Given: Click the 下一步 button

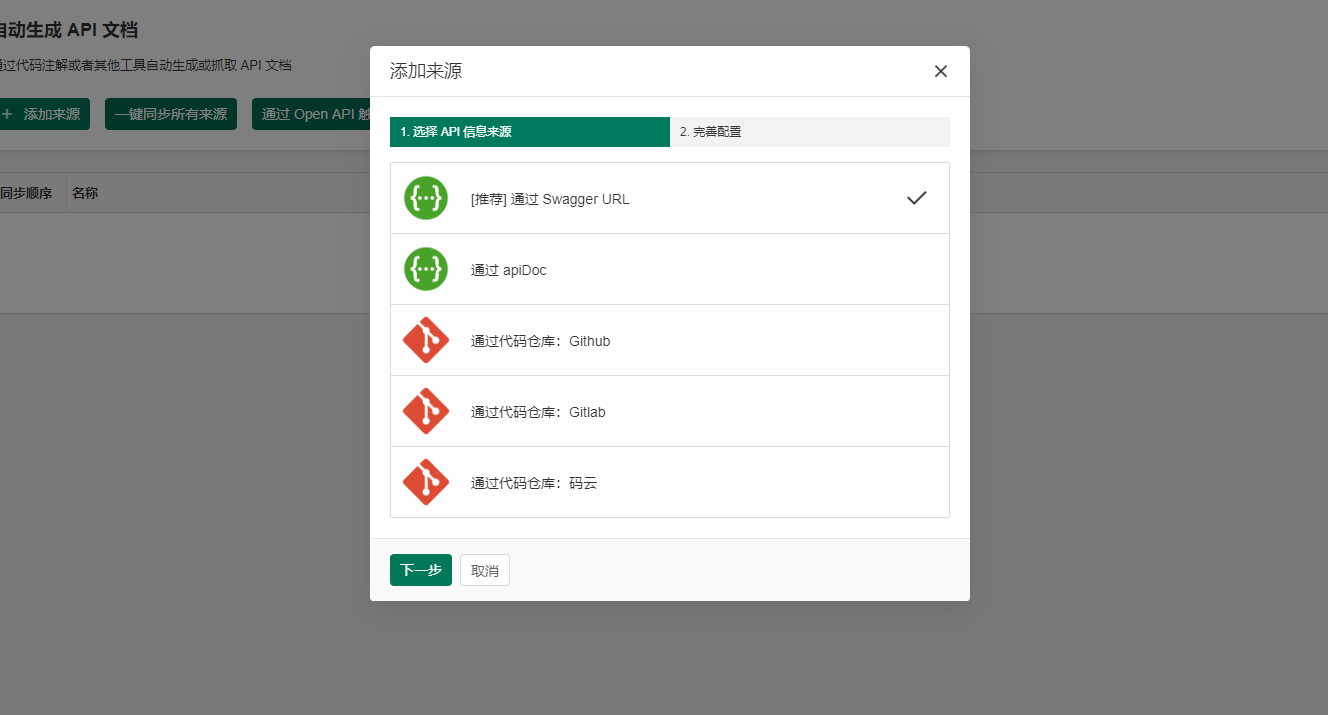Looking at the screenshot, I should (x=421, y=570).
